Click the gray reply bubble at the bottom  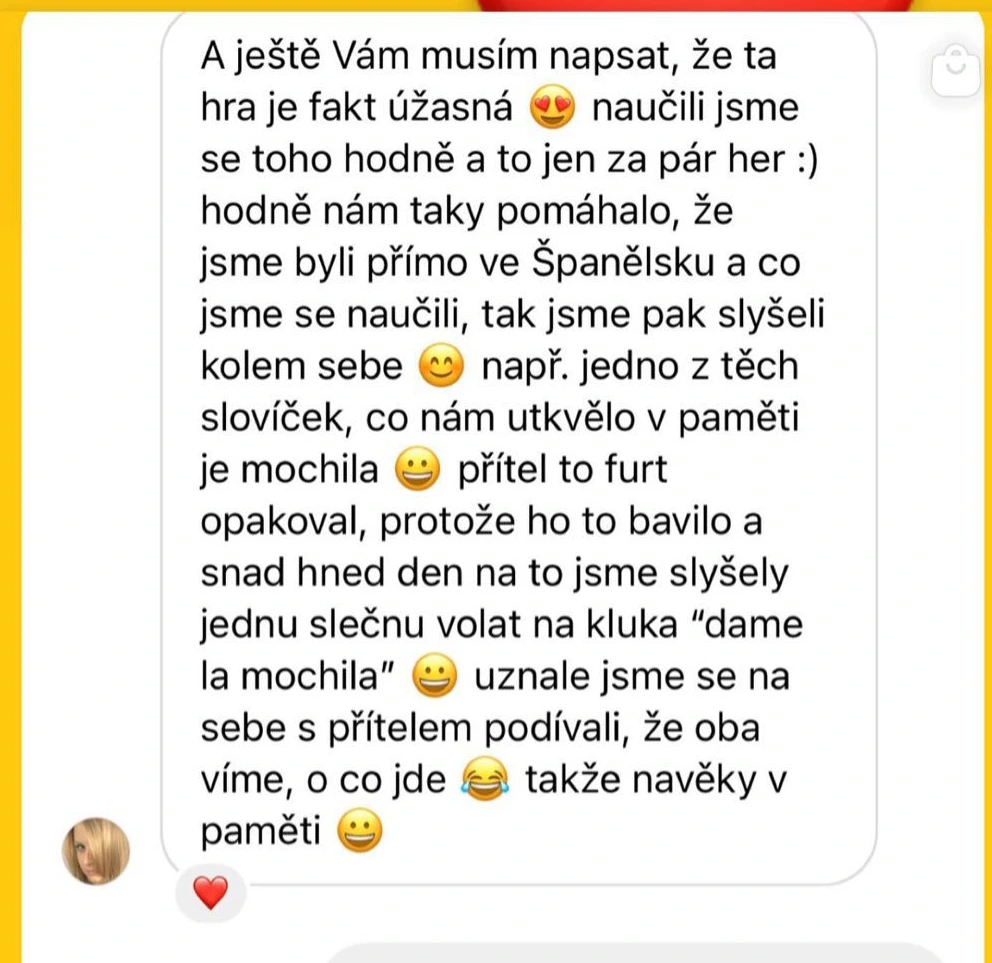pos(633,954)
